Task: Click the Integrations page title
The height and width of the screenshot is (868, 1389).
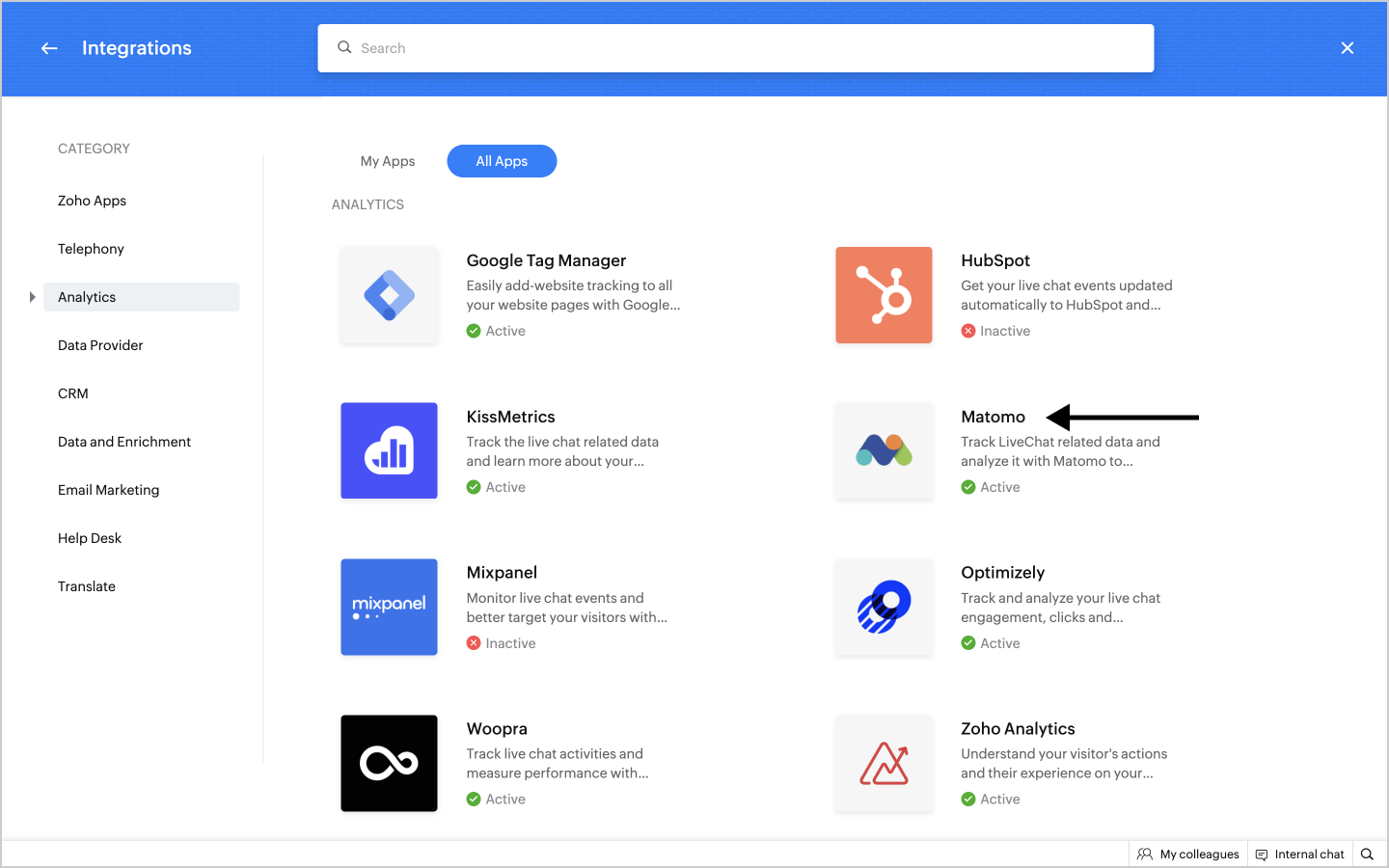Action: [137, 48]
